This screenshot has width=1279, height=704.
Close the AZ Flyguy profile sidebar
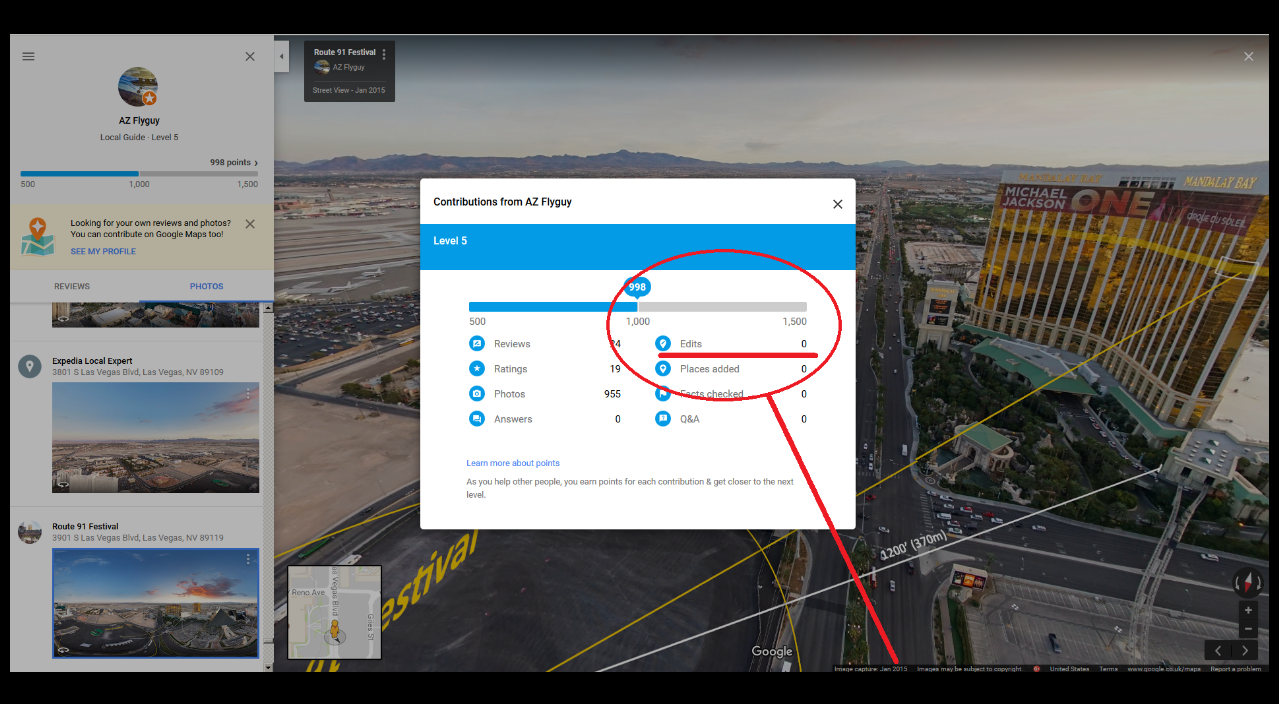coord(250,56)
